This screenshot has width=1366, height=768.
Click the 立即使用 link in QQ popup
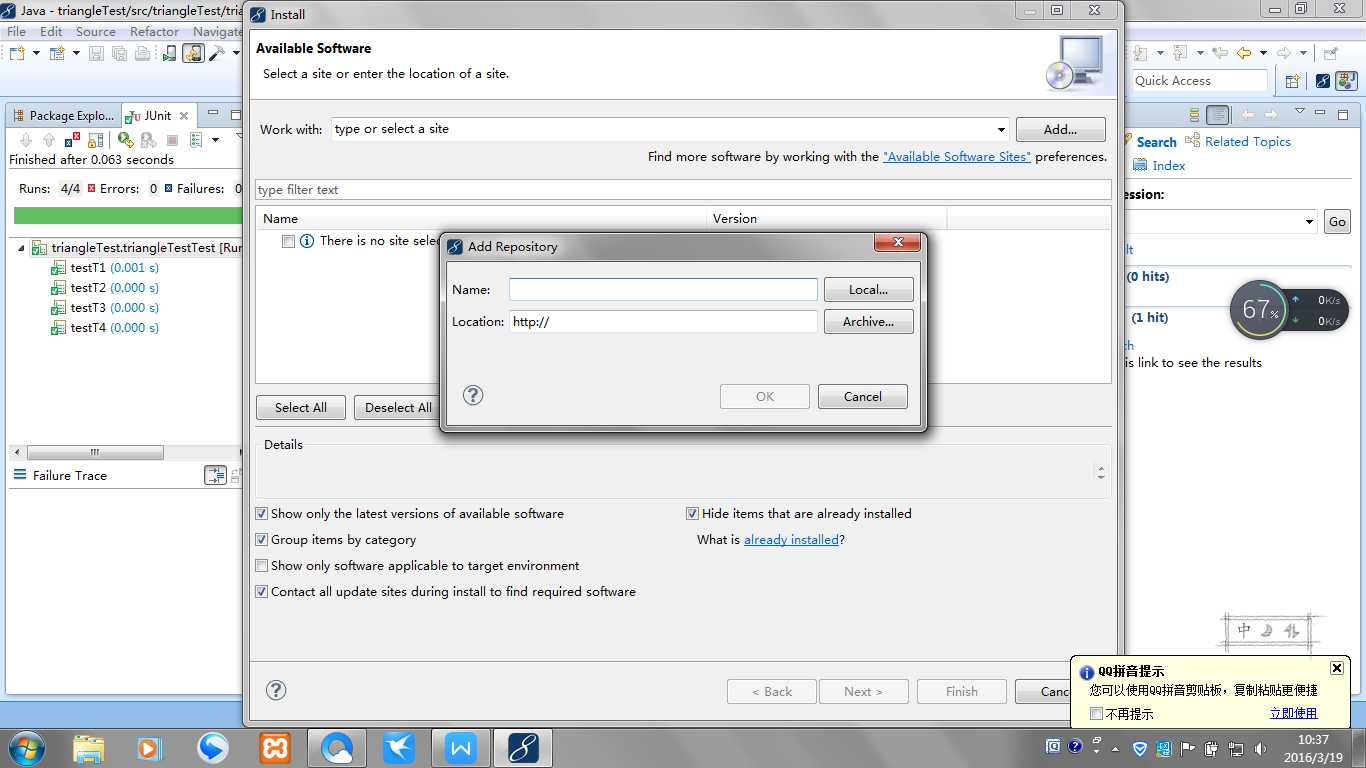[1293, 713]
